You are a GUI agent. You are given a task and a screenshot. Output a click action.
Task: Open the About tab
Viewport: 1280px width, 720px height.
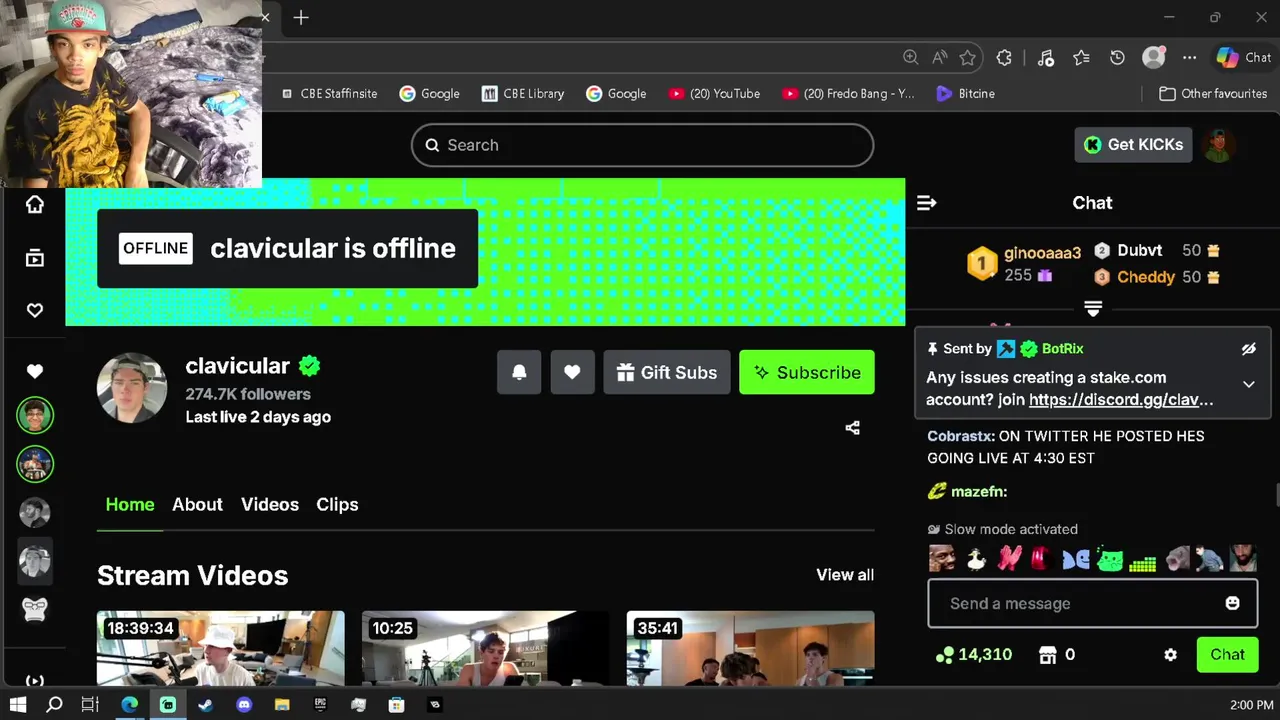click(197, 504)
